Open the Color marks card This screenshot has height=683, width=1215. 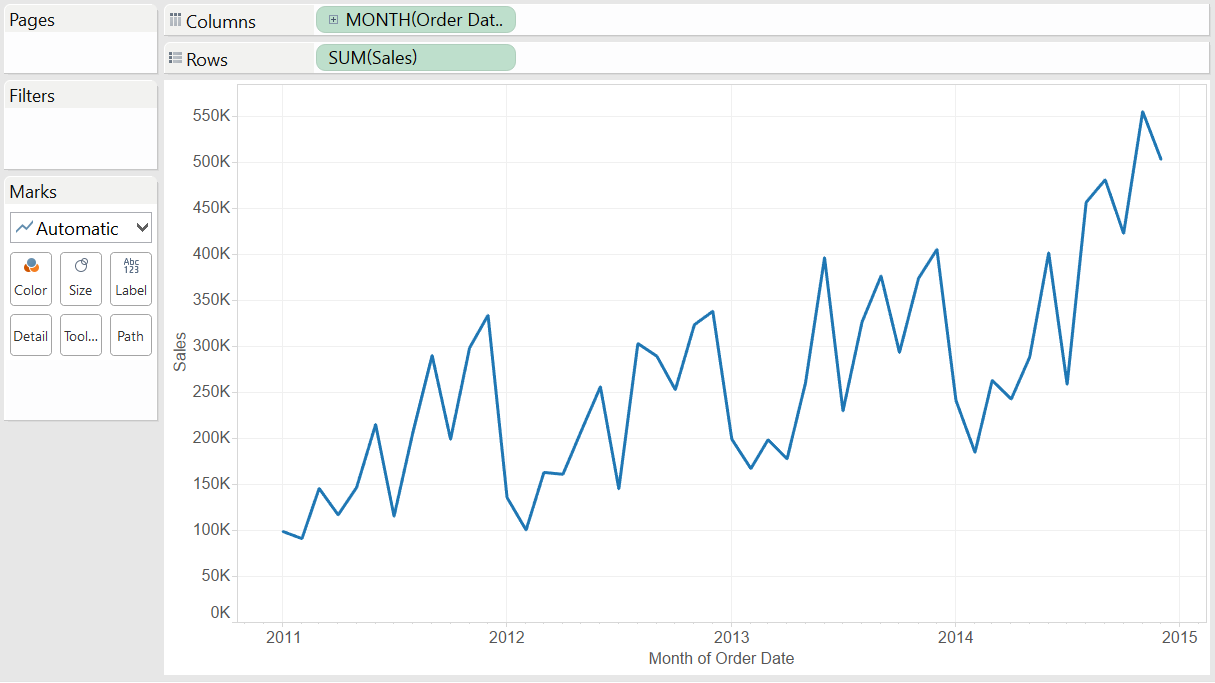(30, 278)
